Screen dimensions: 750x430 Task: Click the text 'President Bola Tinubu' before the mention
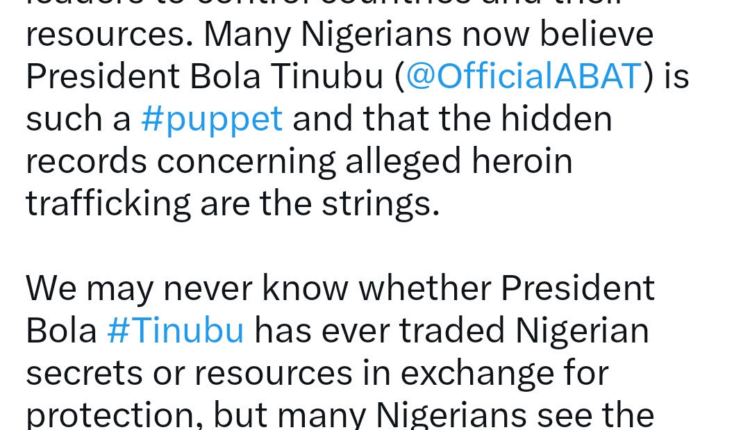[205, 77]
